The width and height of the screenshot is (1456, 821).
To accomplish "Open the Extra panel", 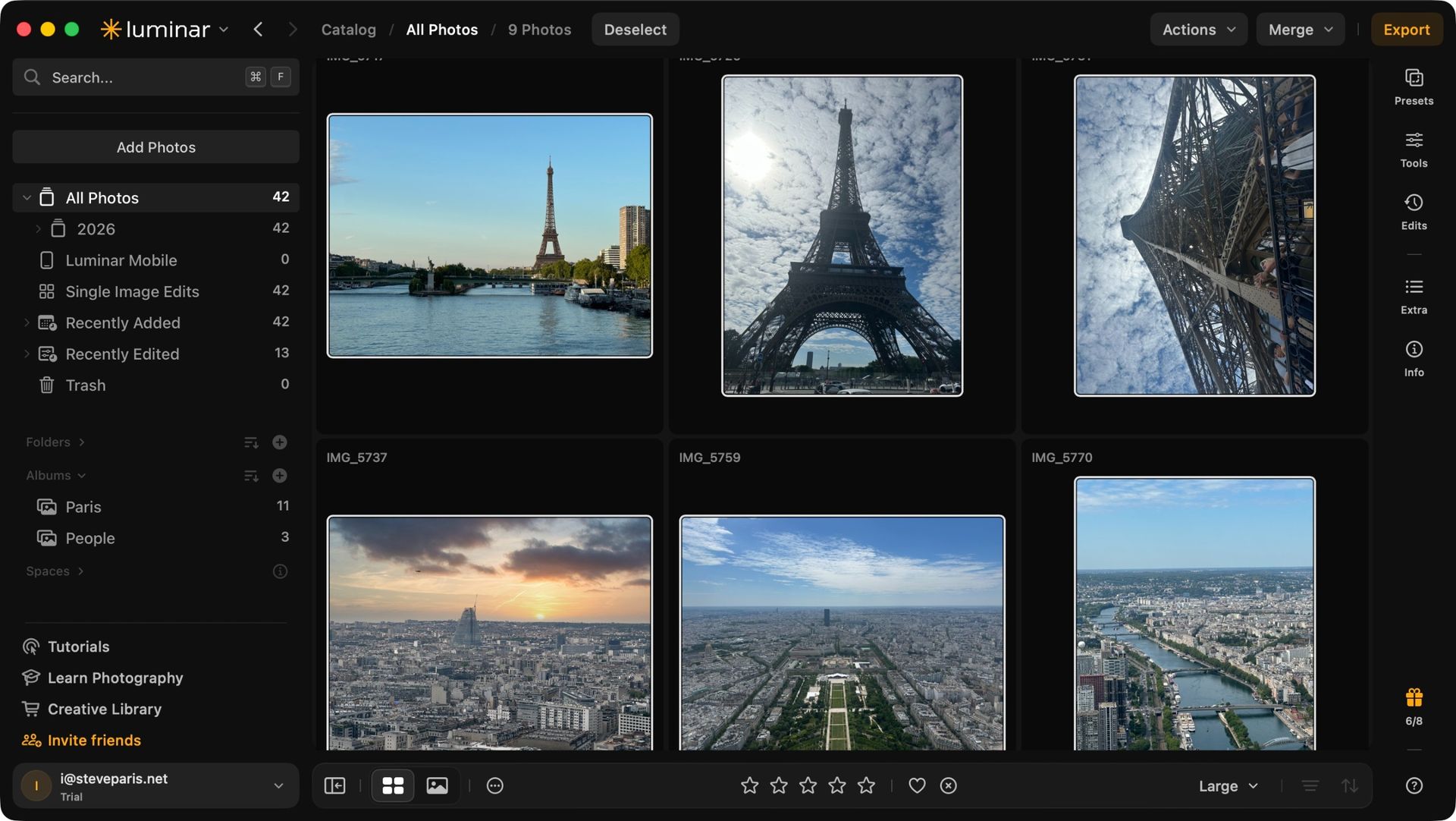I will (1414, 296).
